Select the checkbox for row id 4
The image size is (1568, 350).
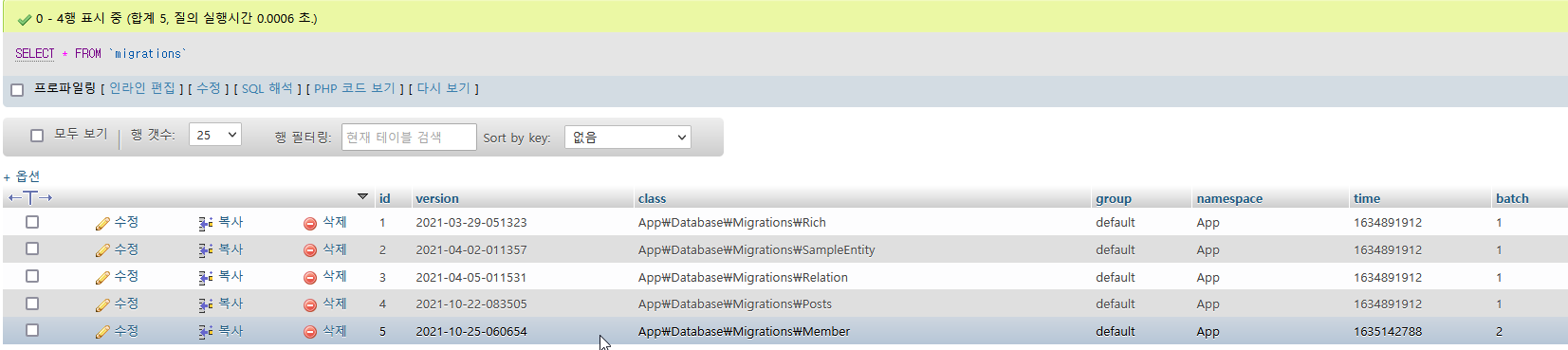[32, 304]
